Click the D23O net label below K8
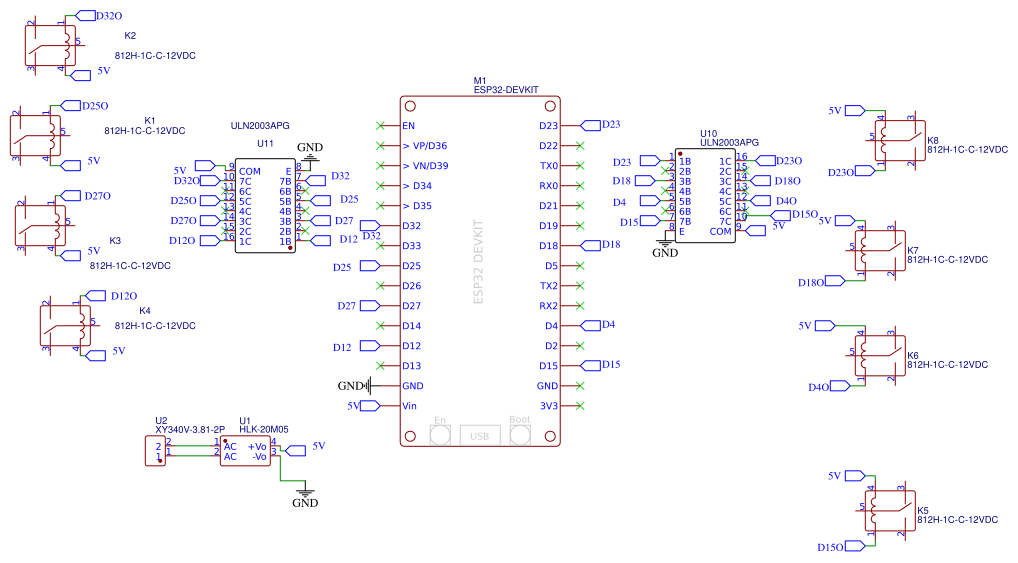 pos(841,173)
